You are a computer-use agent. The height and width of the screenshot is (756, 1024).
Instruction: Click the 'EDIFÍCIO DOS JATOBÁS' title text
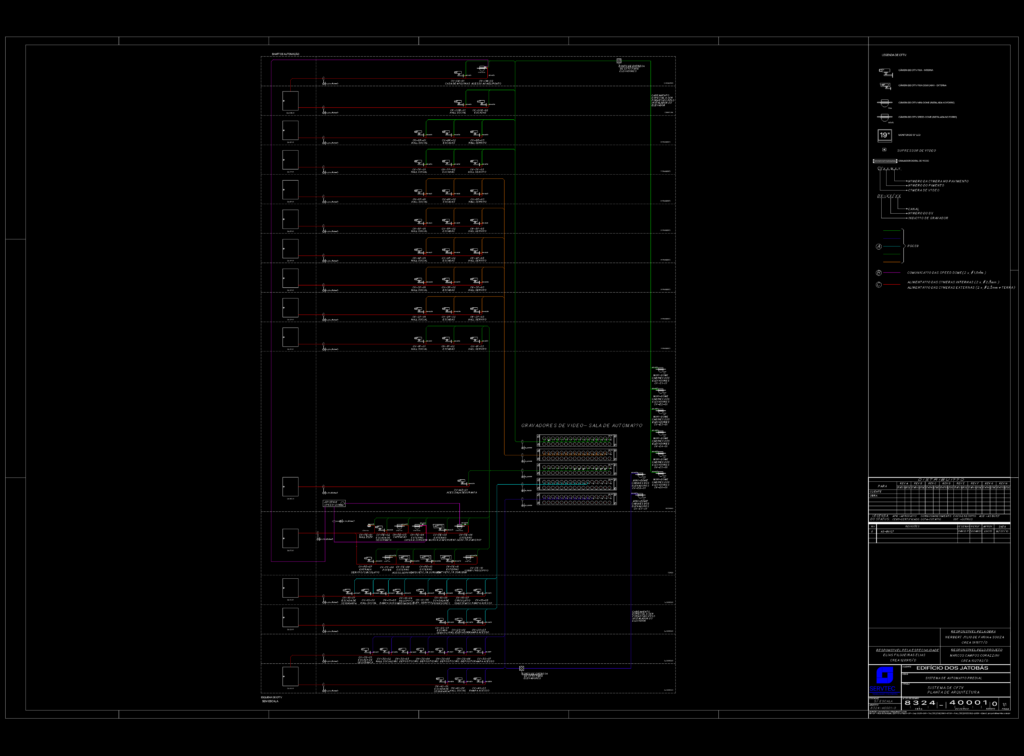(x=952, y=668)
